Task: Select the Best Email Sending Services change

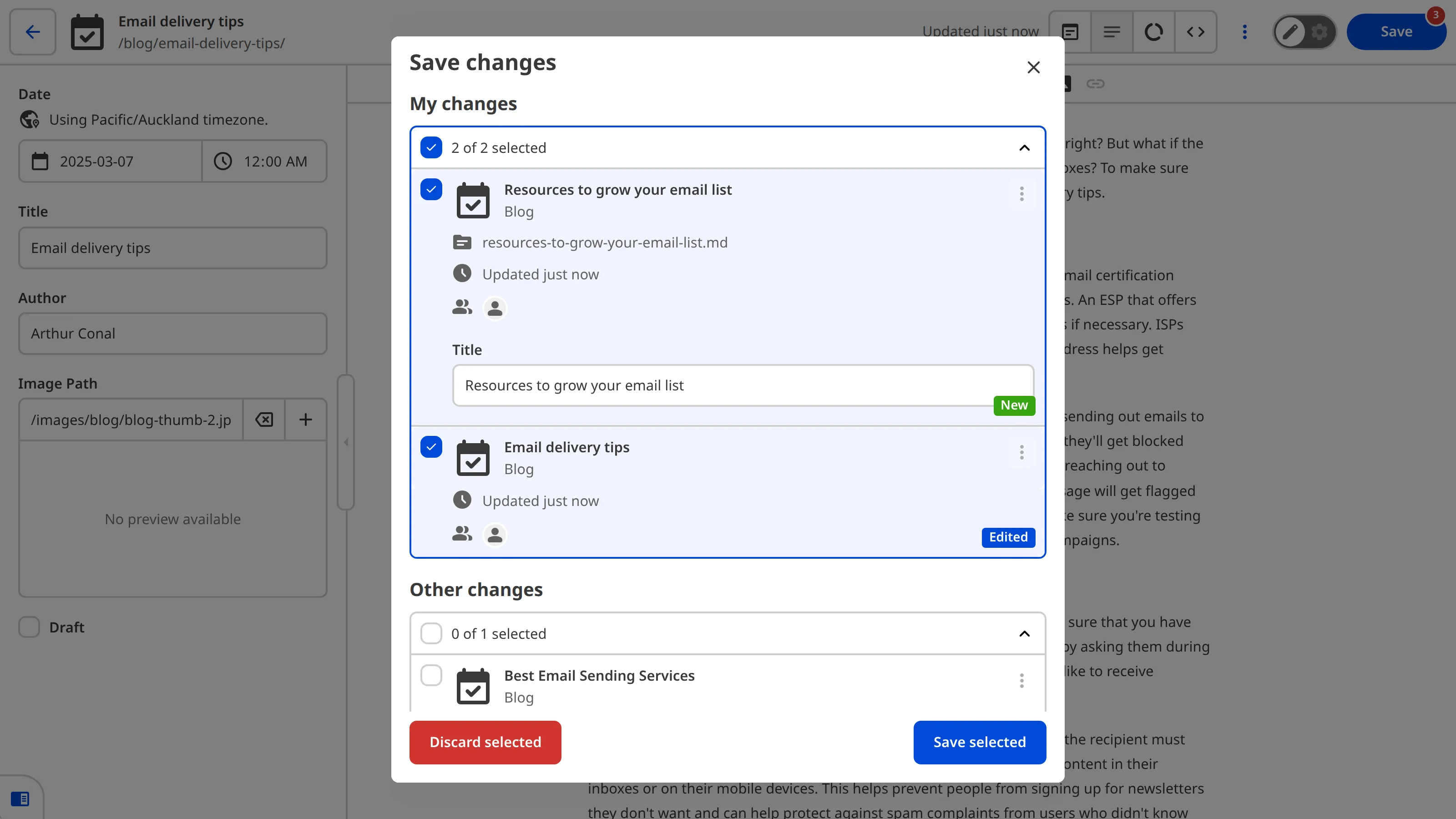Action: pos(431,675)
